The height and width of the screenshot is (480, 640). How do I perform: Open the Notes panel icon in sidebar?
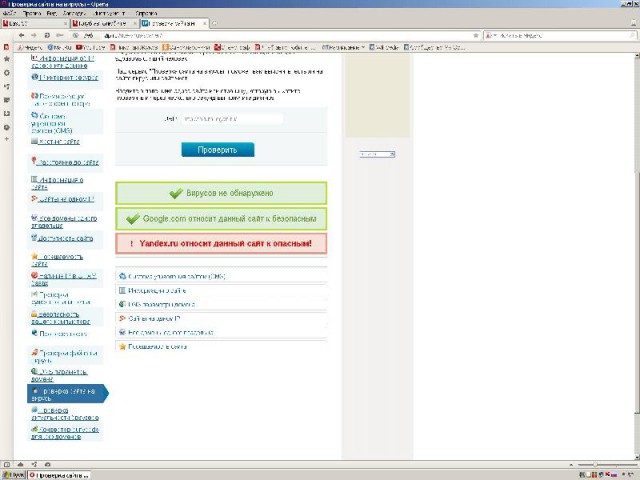tap(7, 100)
